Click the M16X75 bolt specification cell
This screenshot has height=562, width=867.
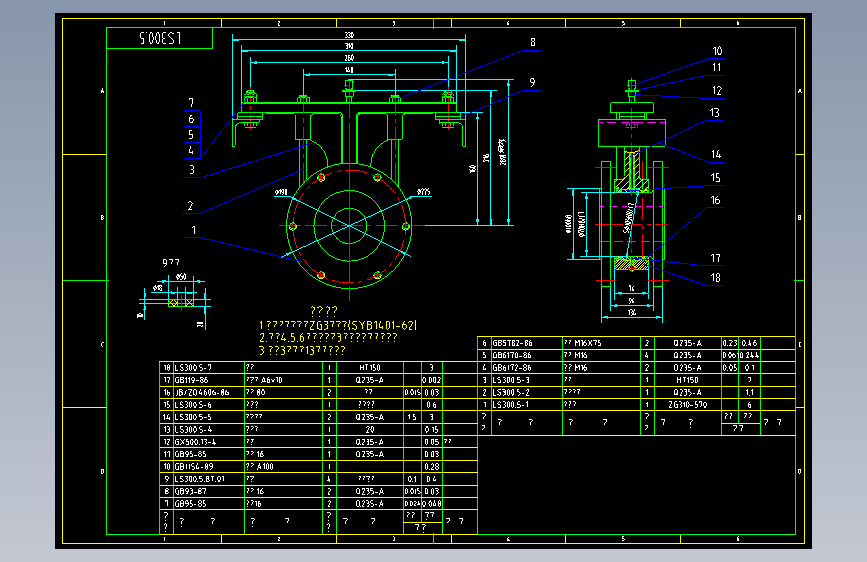click(x=601, y=343)
